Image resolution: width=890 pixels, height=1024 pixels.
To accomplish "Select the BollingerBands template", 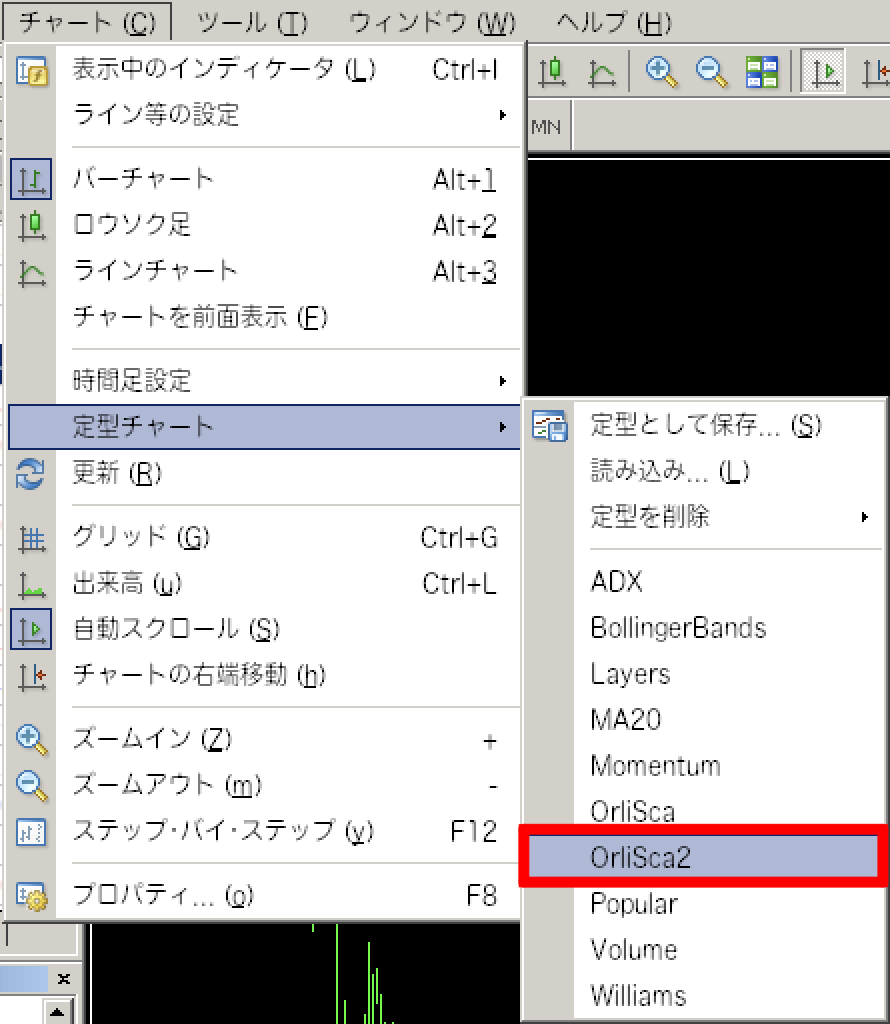I will [678, 628].
